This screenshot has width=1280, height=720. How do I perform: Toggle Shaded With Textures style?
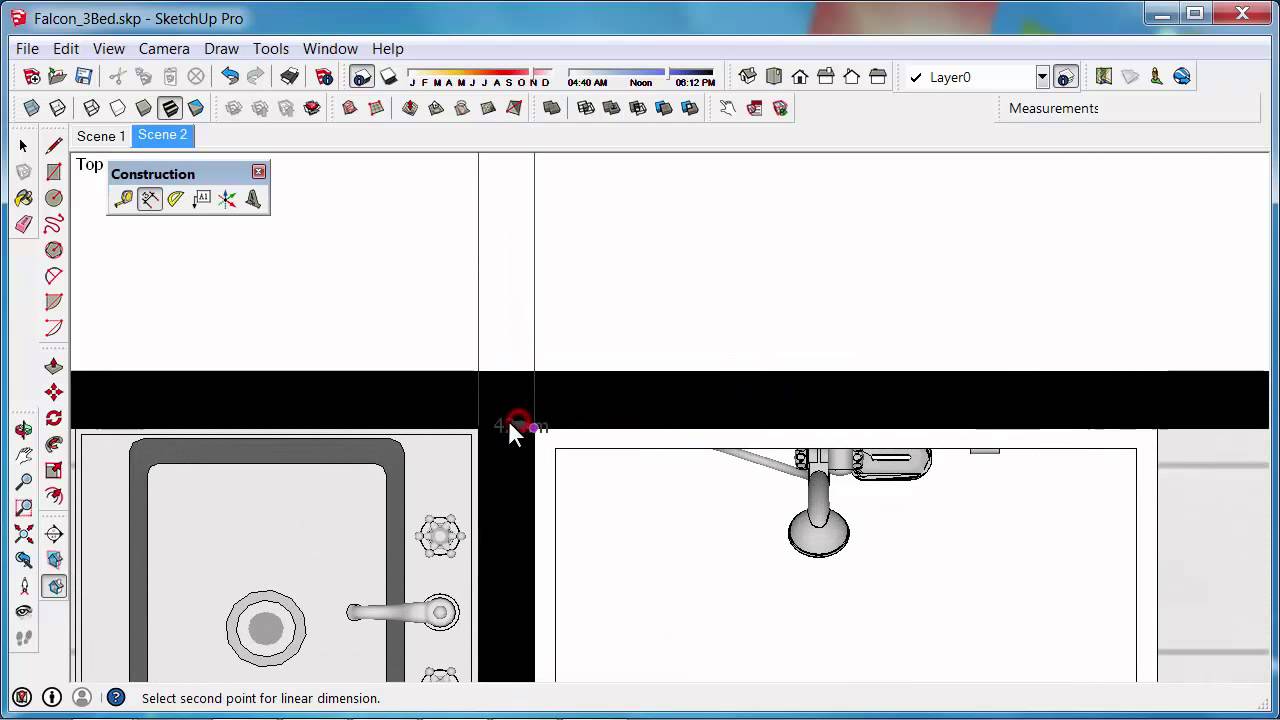[x=170, y=108]
